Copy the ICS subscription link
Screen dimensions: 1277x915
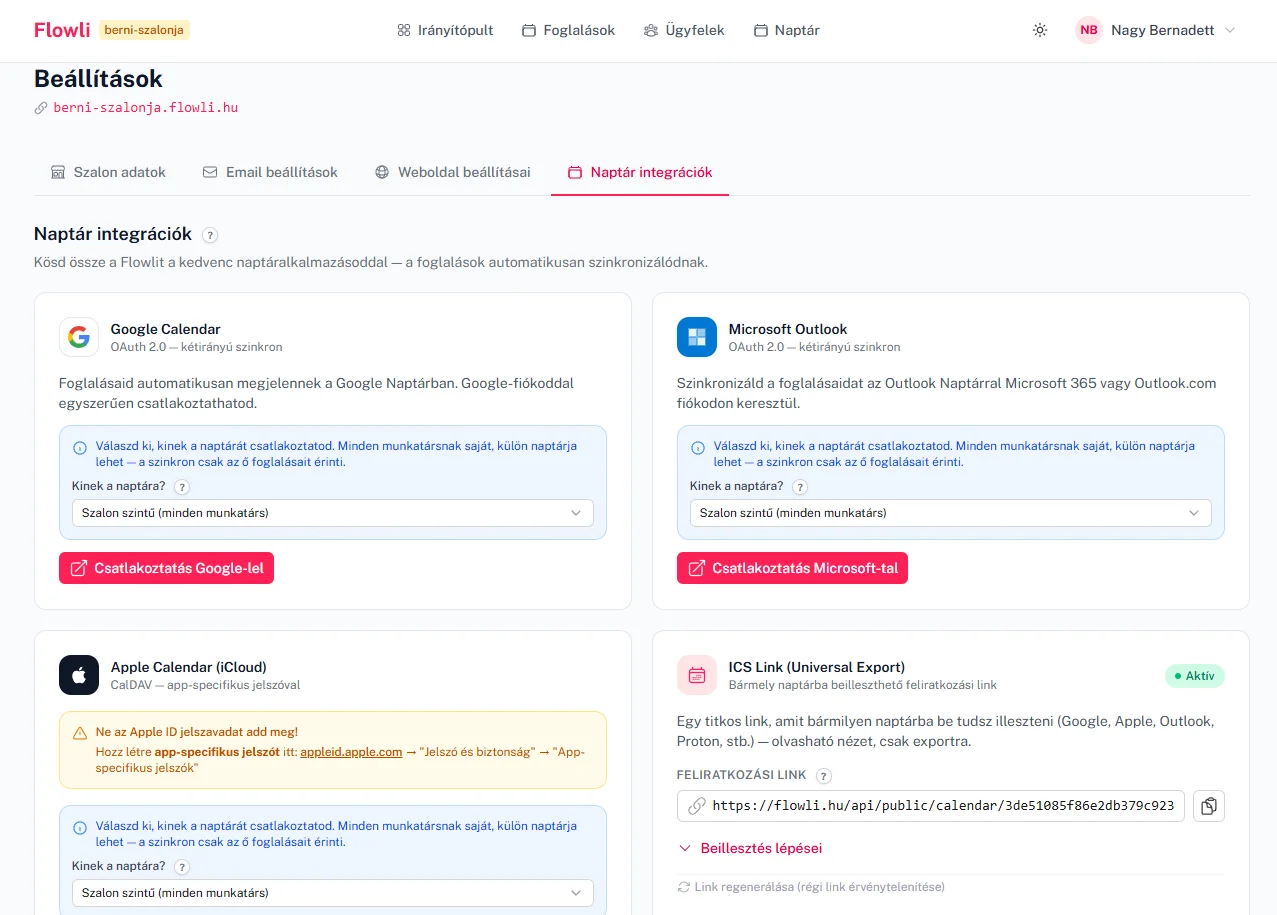coord(1209,806)
